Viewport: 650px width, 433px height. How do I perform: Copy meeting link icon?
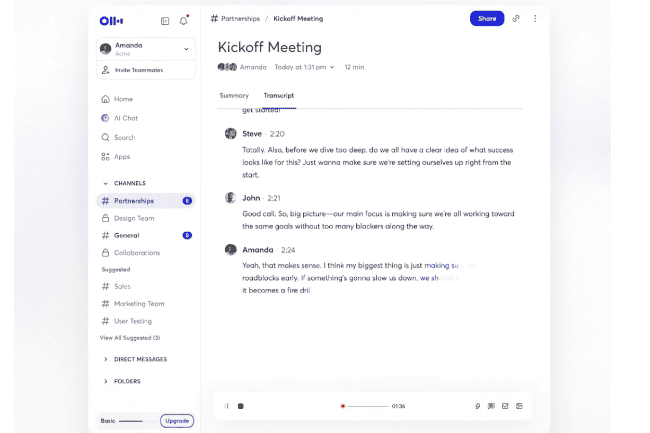point(516,18)
